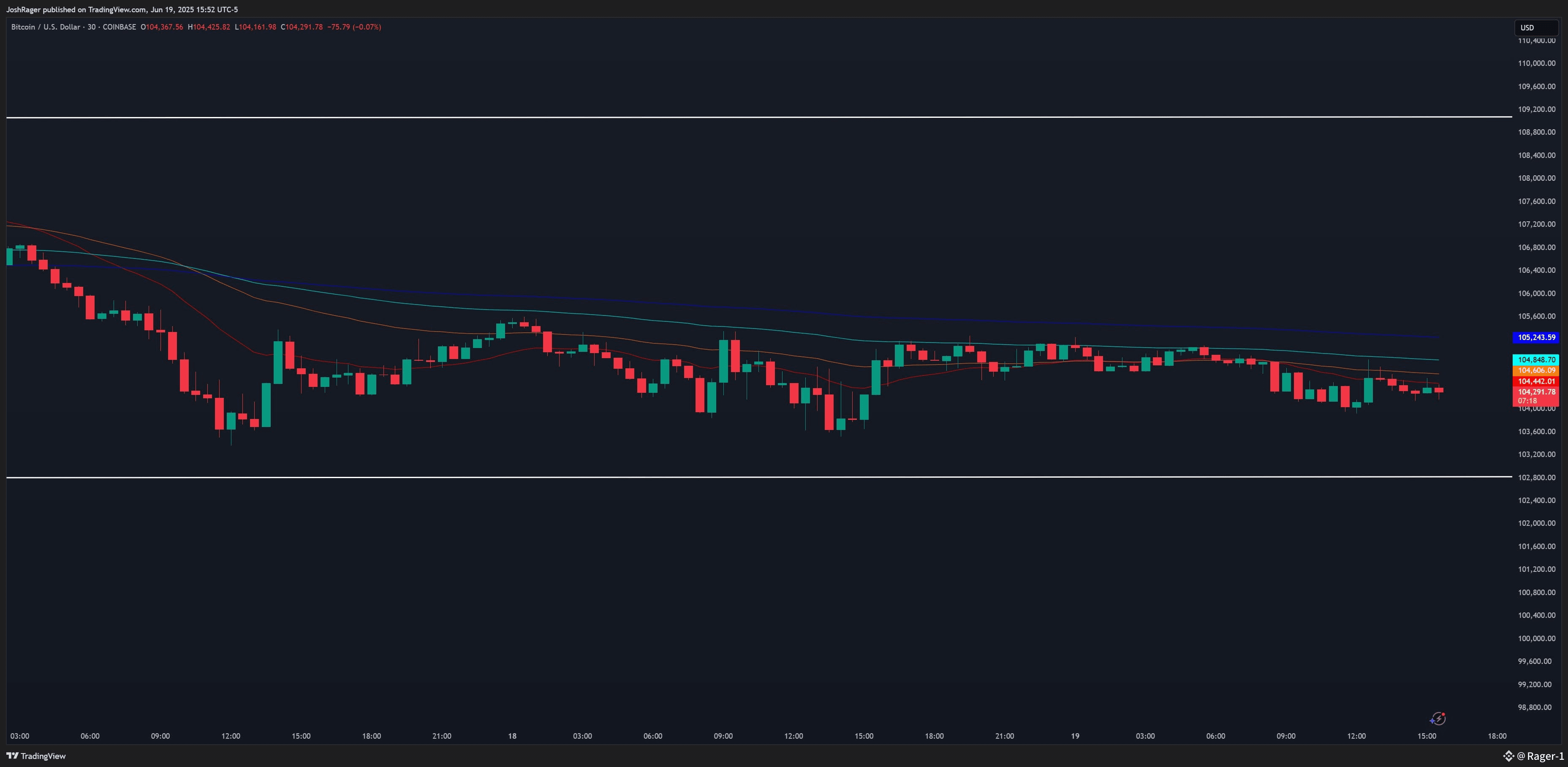Image resolution: width=1568 pixels, height=767 pixels.
Task: Click the 105,600.00 price axis label
Action: (x=1536, y=316)
